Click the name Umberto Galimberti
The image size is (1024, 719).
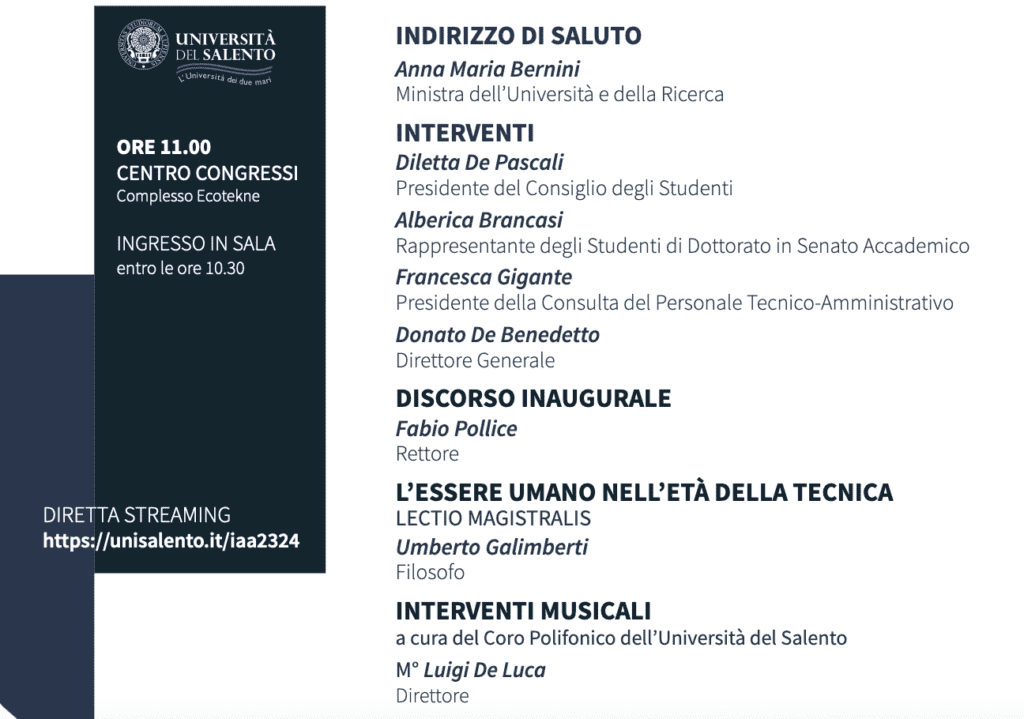(491, 547)
